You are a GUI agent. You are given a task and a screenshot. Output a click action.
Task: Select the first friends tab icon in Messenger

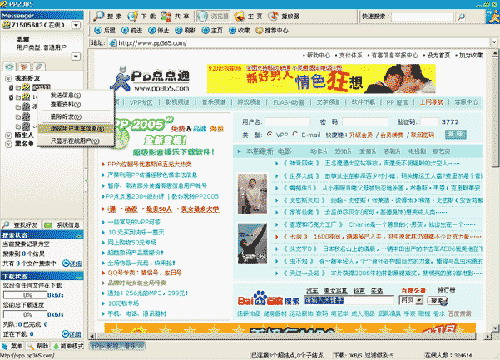click(x=10, y=67)
